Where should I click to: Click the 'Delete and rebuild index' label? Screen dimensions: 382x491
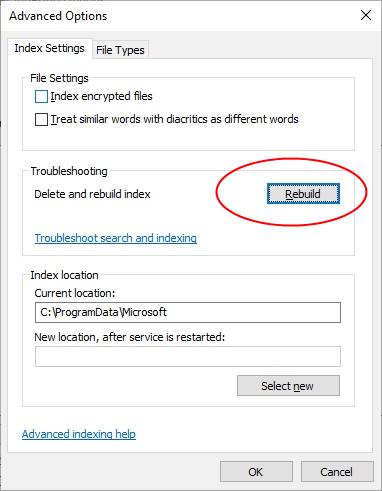[x=92, y=194]
